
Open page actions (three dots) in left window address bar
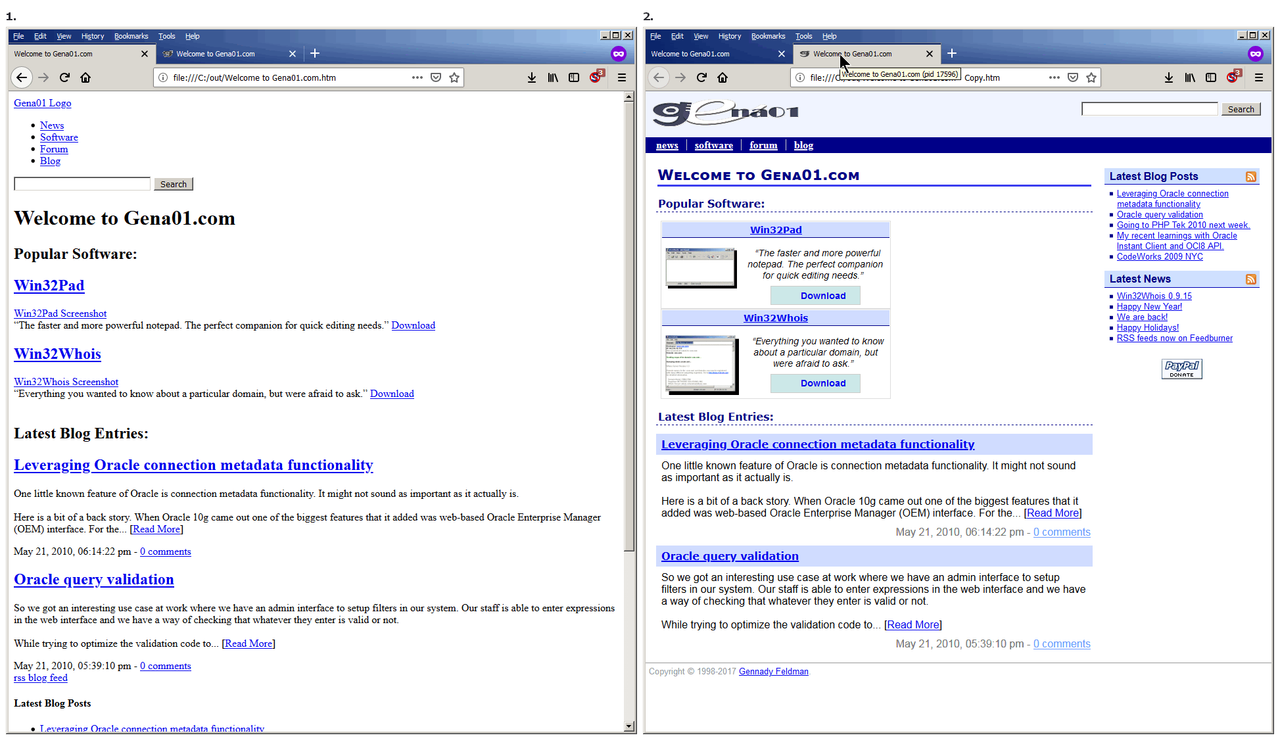pos(418,77)
